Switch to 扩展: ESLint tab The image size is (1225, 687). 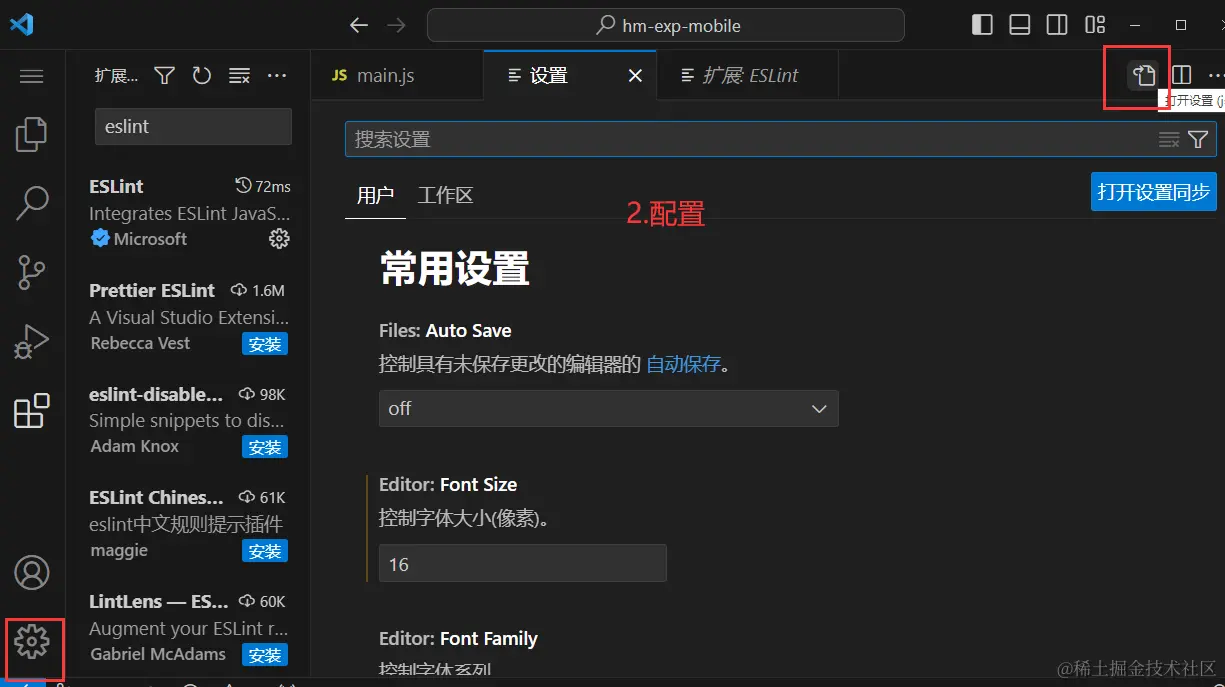(x=747, y=76)
